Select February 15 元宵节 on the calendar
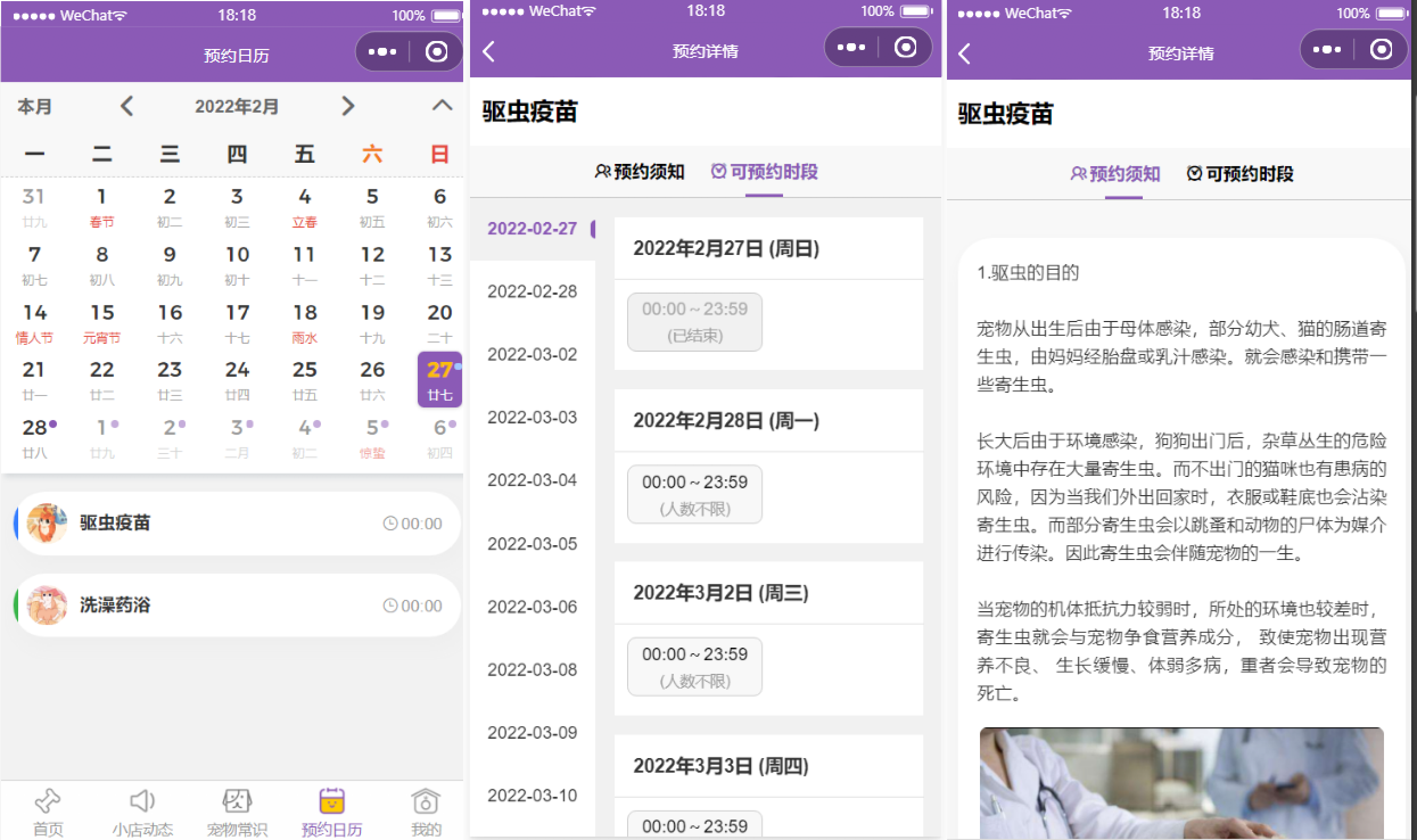1417x840 pixels. point(102,323)
